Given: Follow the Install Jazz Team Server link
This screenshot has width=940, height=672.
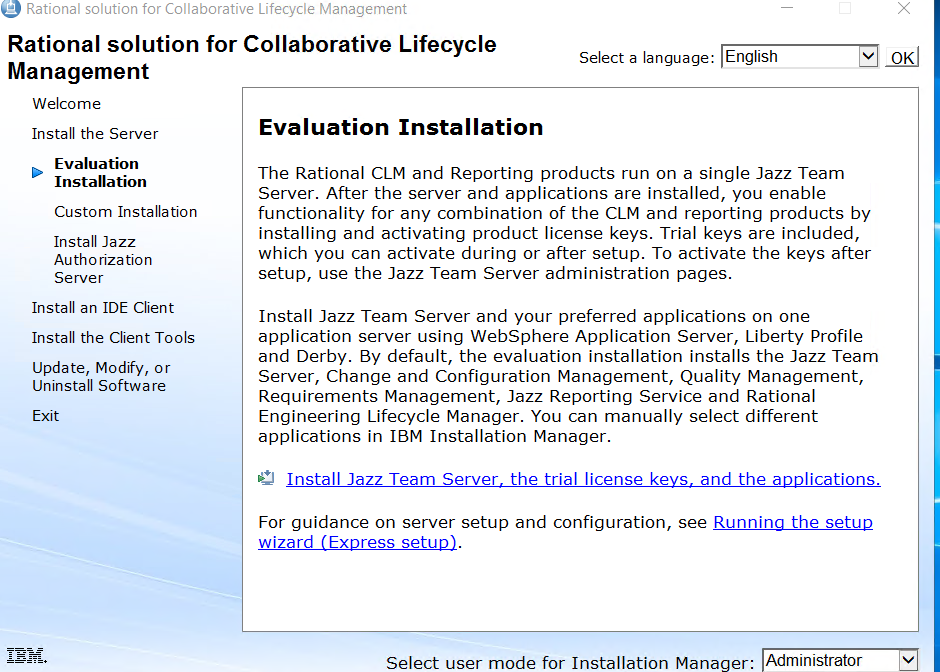Looking at the screenshot, I should tap(583, 479).
